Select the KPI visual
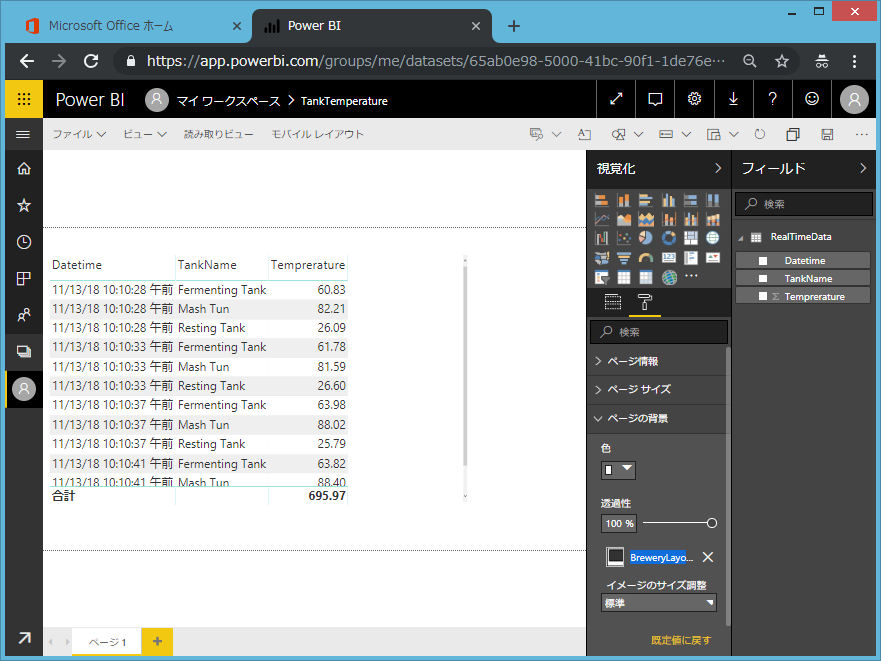Image resolution: width=881 pixels, height=661 pixels. (713, 258)
